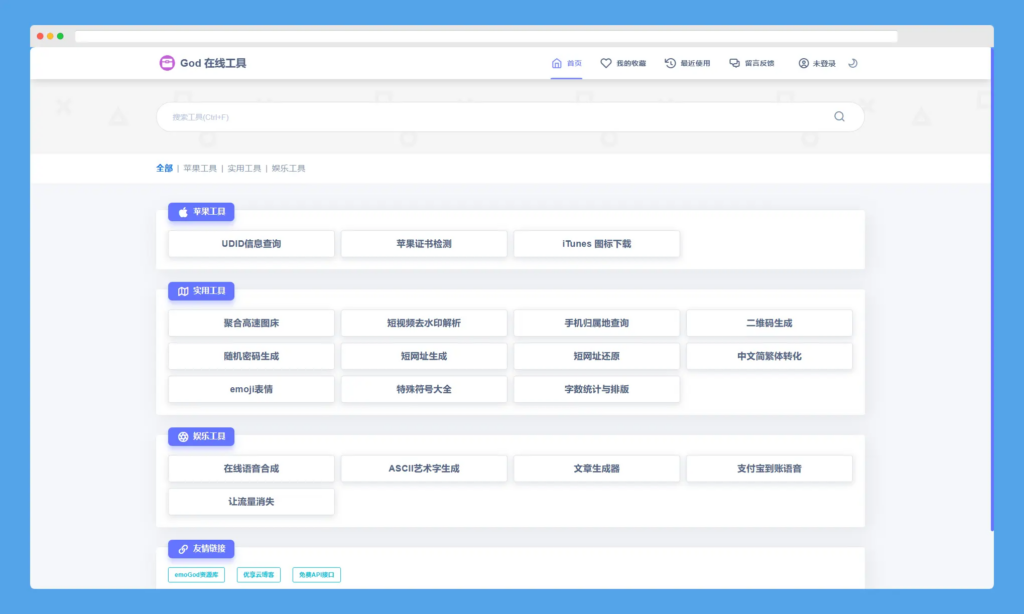This screenshot has width=1024, height=614.
Task: Click the magnifier search icon
Action: tap(839, 117)
